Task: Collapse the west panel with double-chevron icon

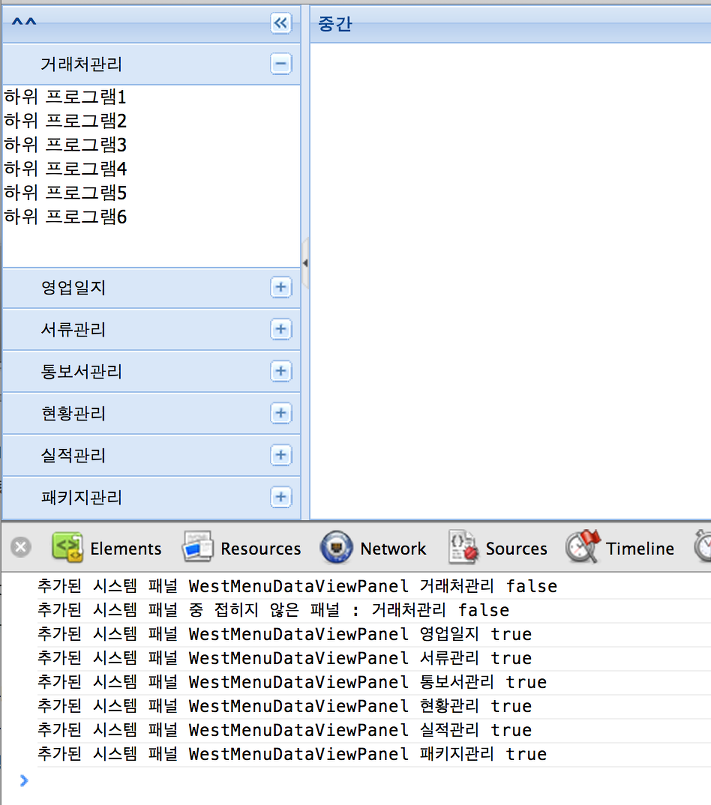Action: click(x=281, y=23)
